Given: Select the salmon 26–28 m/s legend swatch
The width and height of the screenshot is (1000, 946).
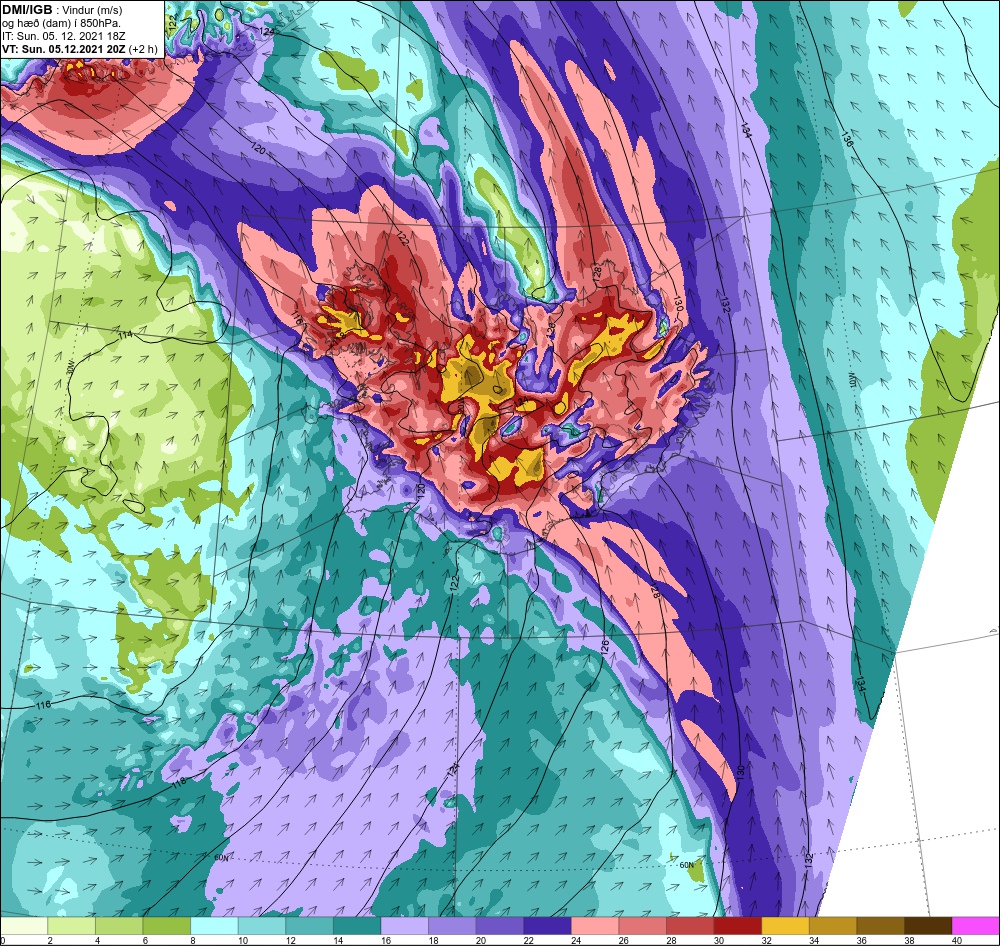Looking at the screenshot, I should tap(642, 926).
